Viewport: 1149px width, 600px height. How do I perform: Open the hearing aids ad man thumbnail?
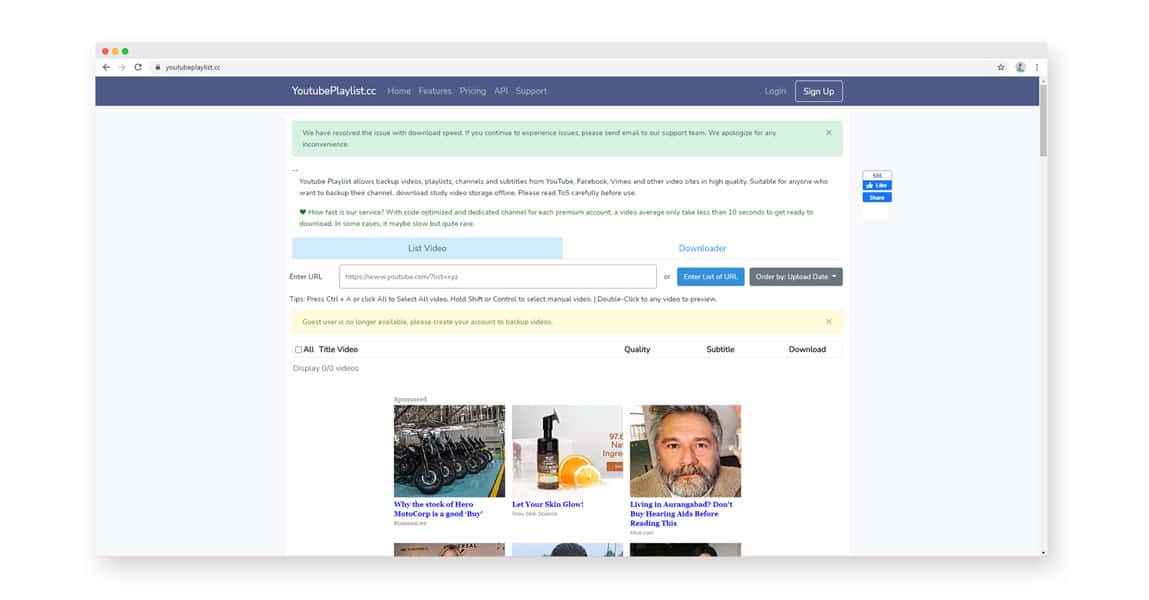685,451
